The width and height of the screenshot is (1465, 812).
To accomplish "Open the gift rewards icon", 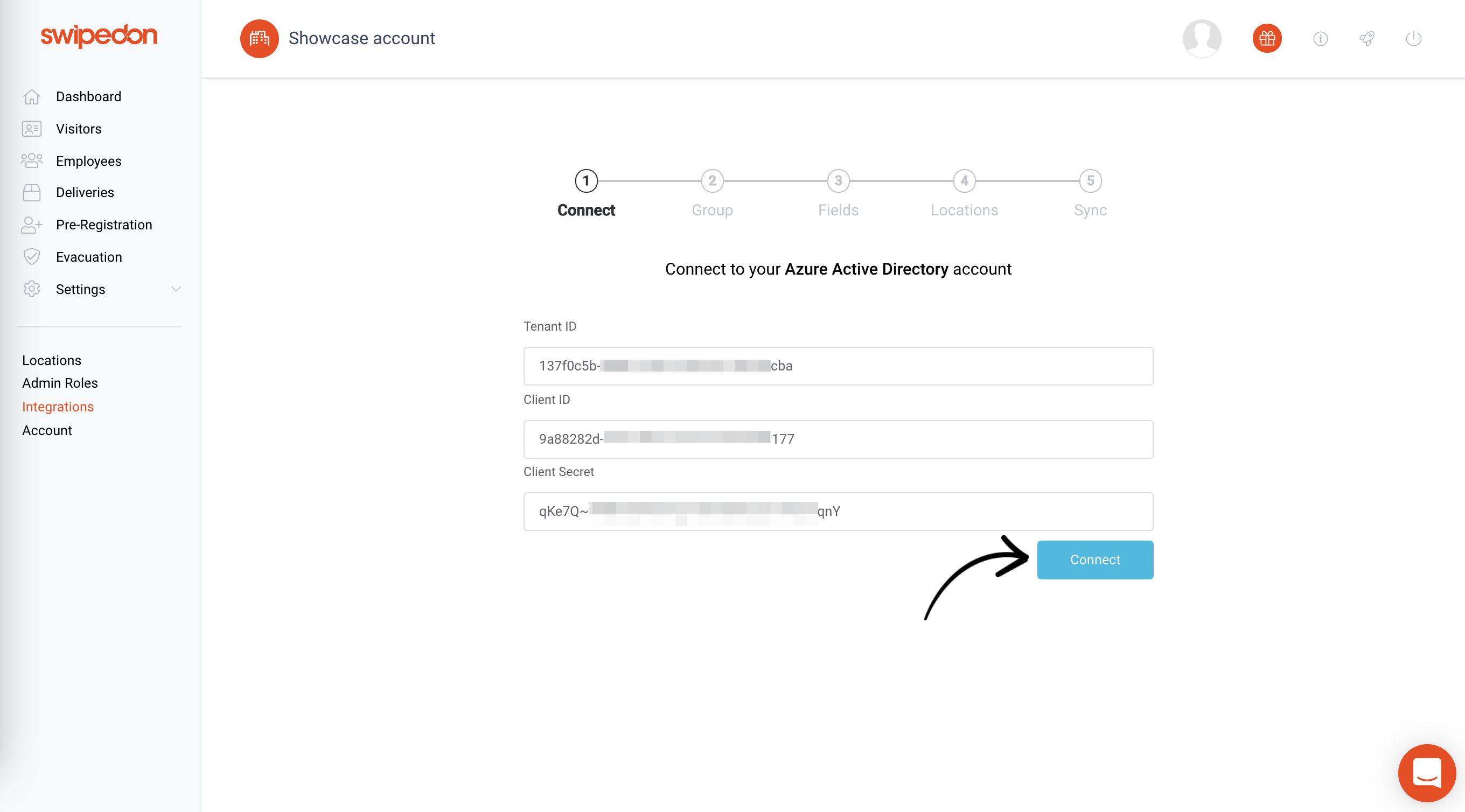I will coord(1267,39).
